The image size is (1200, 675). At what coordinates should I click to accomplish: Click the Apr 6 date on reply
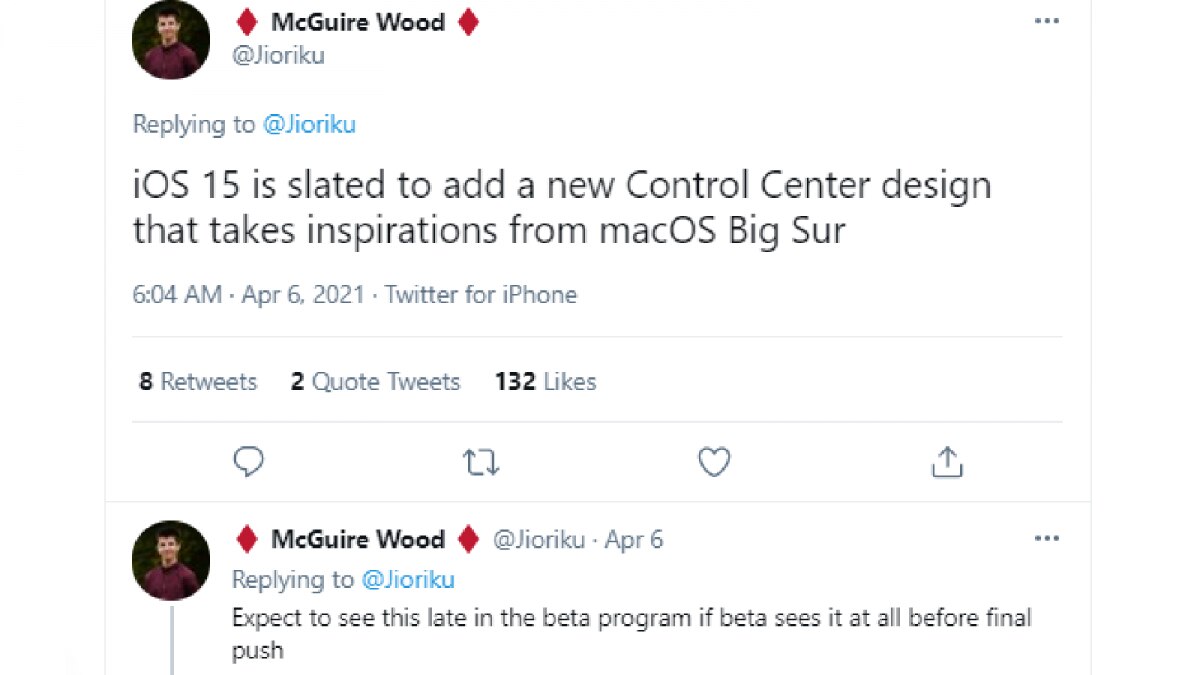(634, 540)
